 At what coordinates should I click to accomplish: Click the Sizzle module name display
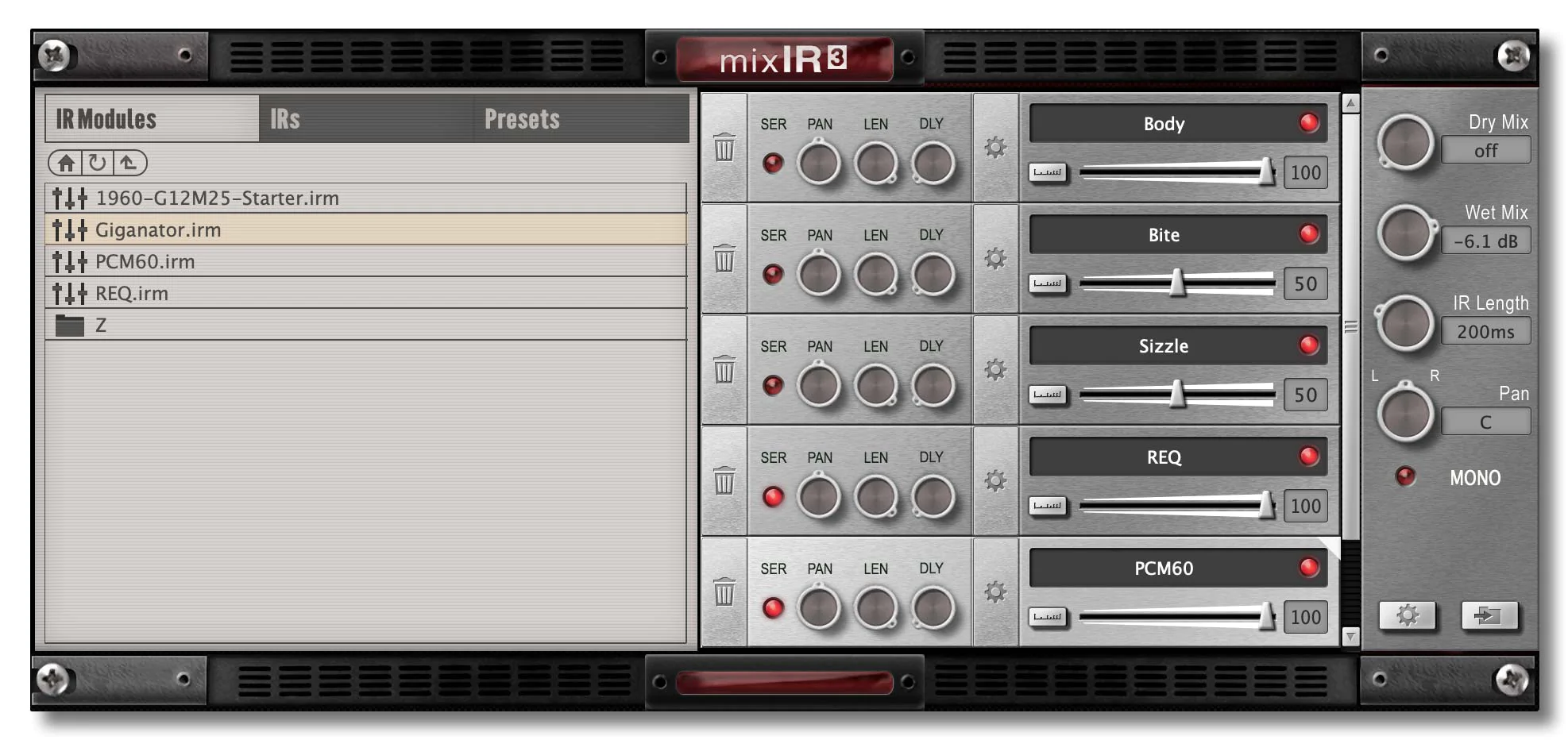[1178, 346]
